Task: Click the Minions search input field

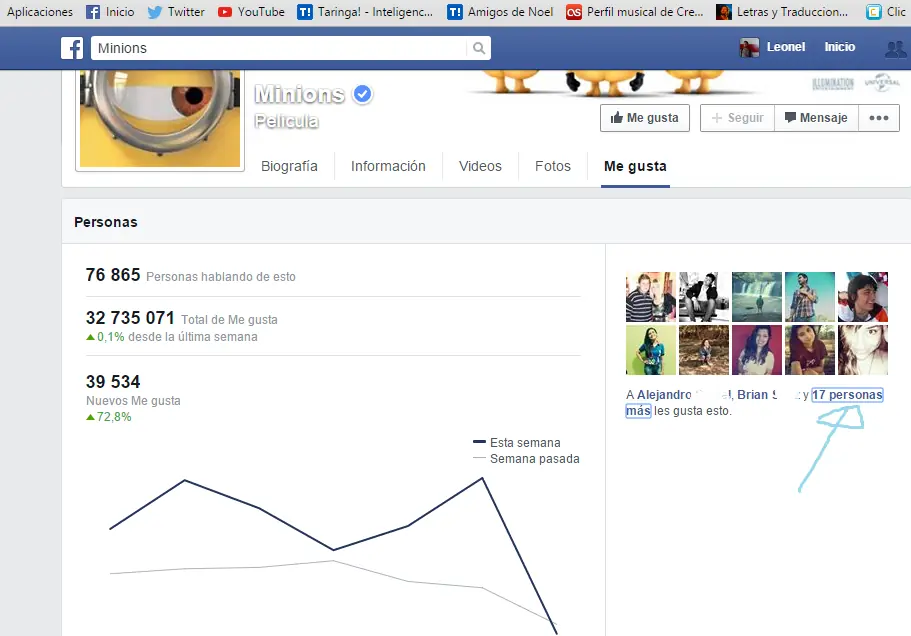Action: [x=279, y=48]
